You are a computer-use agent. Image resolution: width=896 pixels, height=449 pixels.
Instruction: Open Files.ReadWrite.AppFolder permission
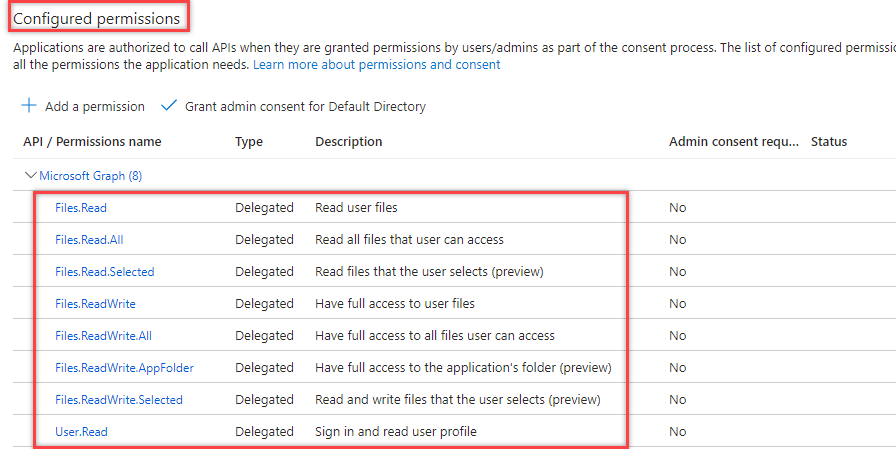[x=124, y=368]
